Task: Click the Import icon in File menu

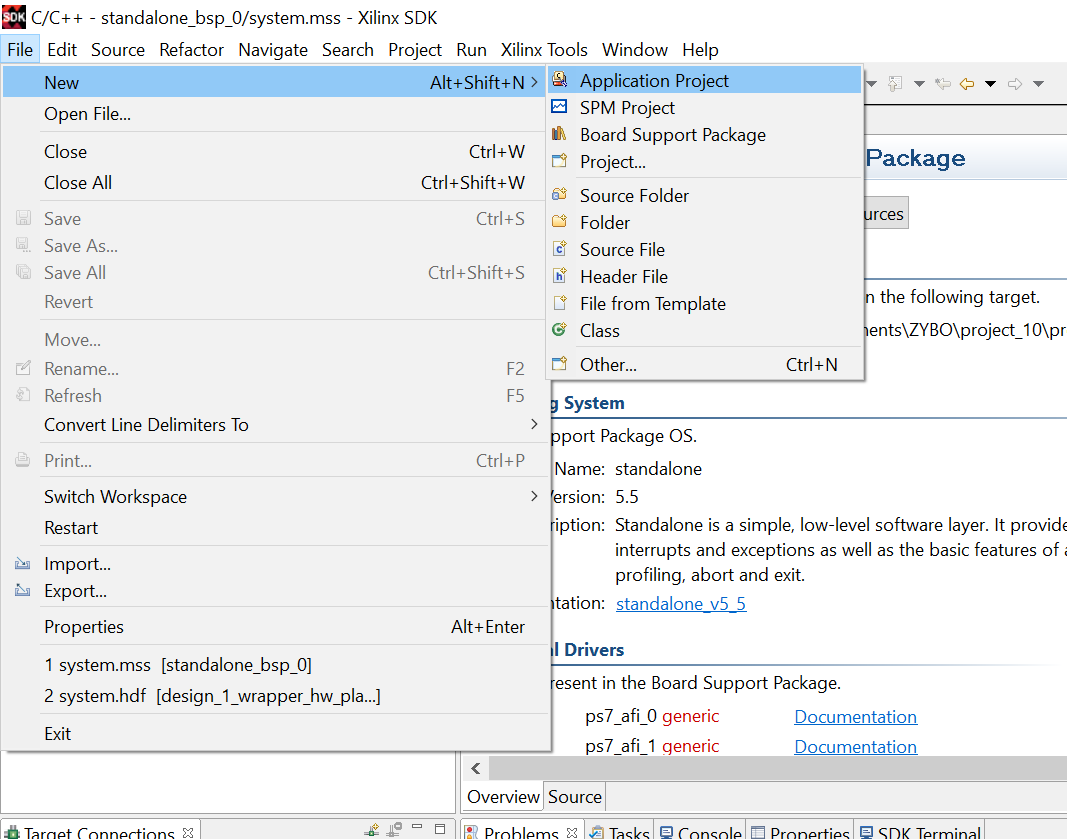Action: (22, 563)
